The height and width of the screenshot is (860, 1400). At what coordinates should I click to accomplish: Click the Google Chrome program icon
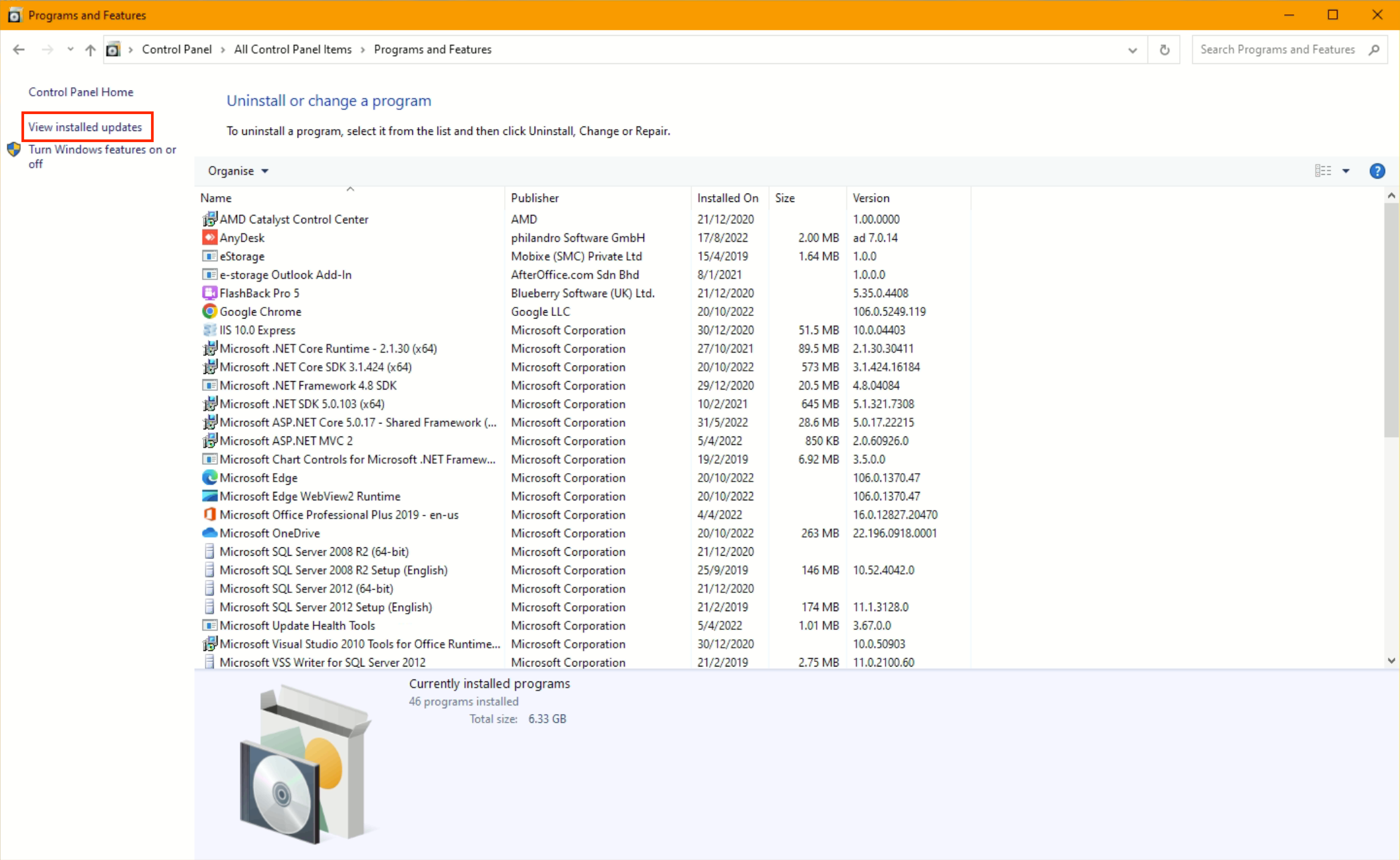pos(209,311)
